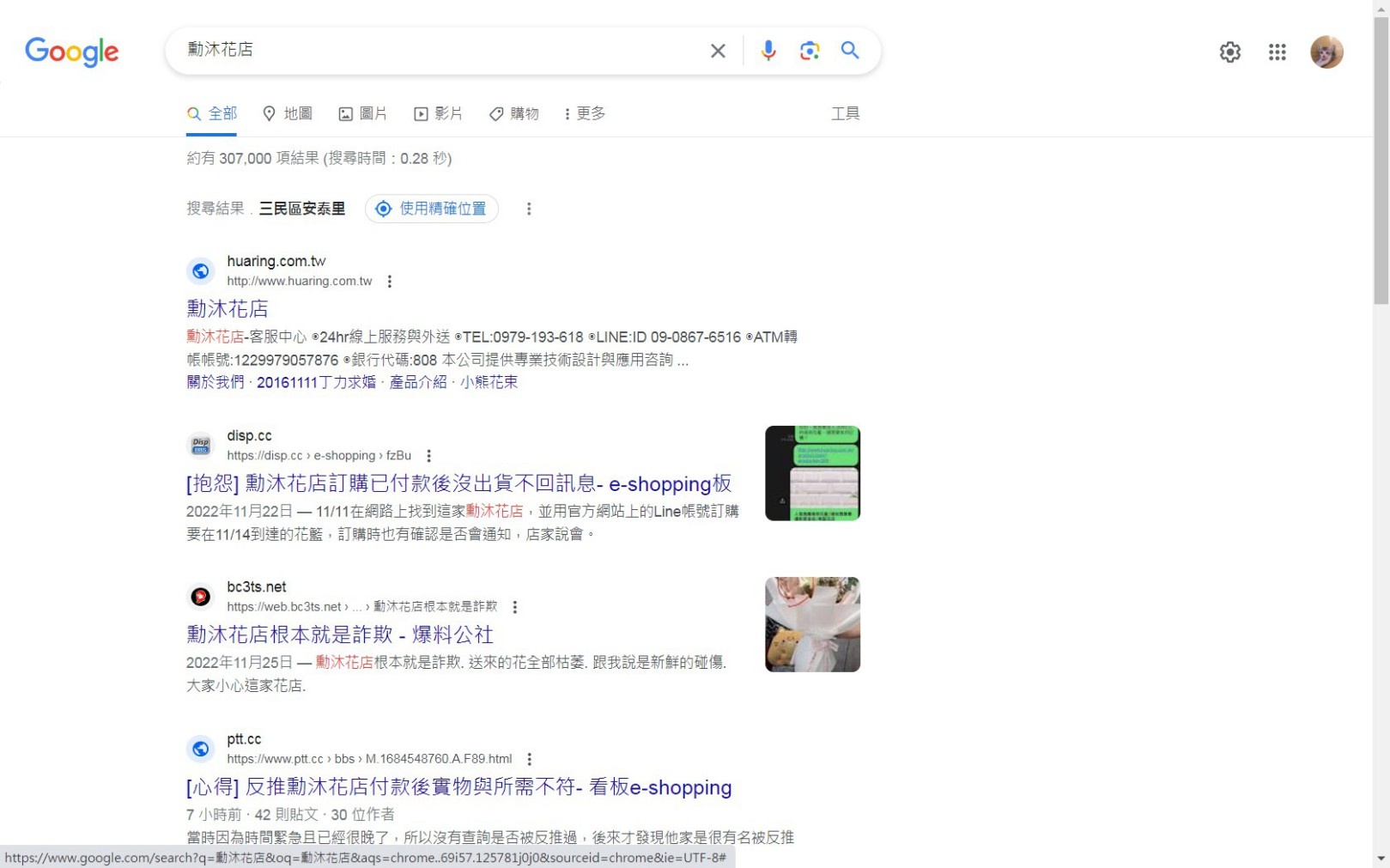Open the settings gear icon
Viewport: 1390px width, 868px height.
1229,52
